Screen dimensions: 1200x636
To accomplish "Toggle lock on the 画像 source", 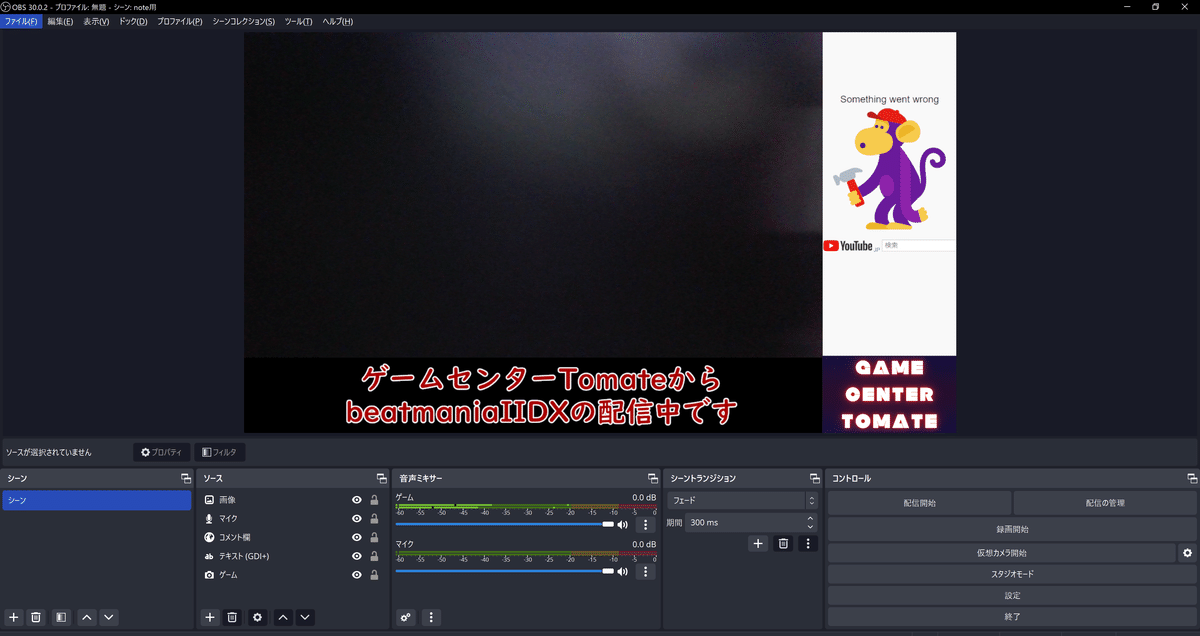I will pyautogui.click(x=374, y=500).
